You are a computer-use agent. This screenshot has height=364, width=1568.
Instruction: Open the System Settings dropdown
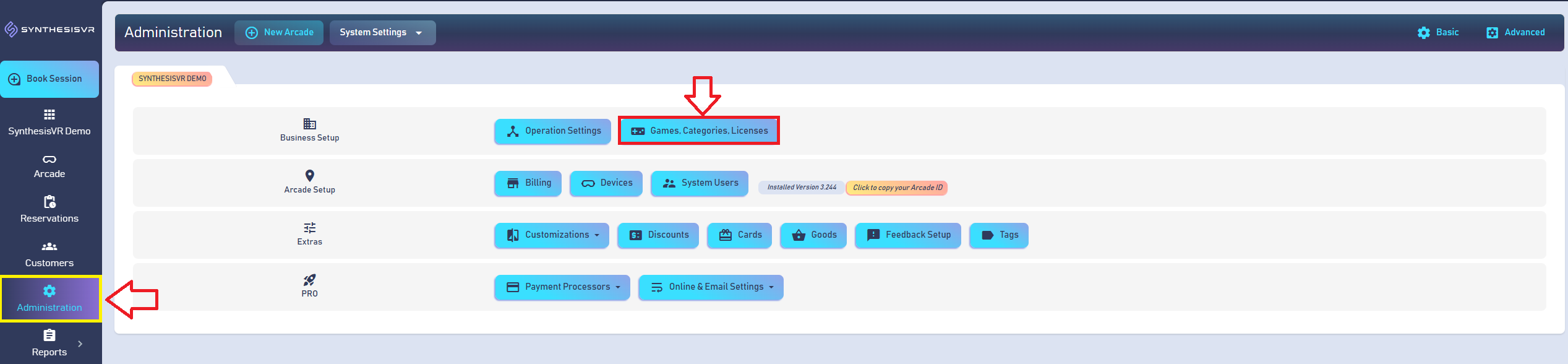382,32
